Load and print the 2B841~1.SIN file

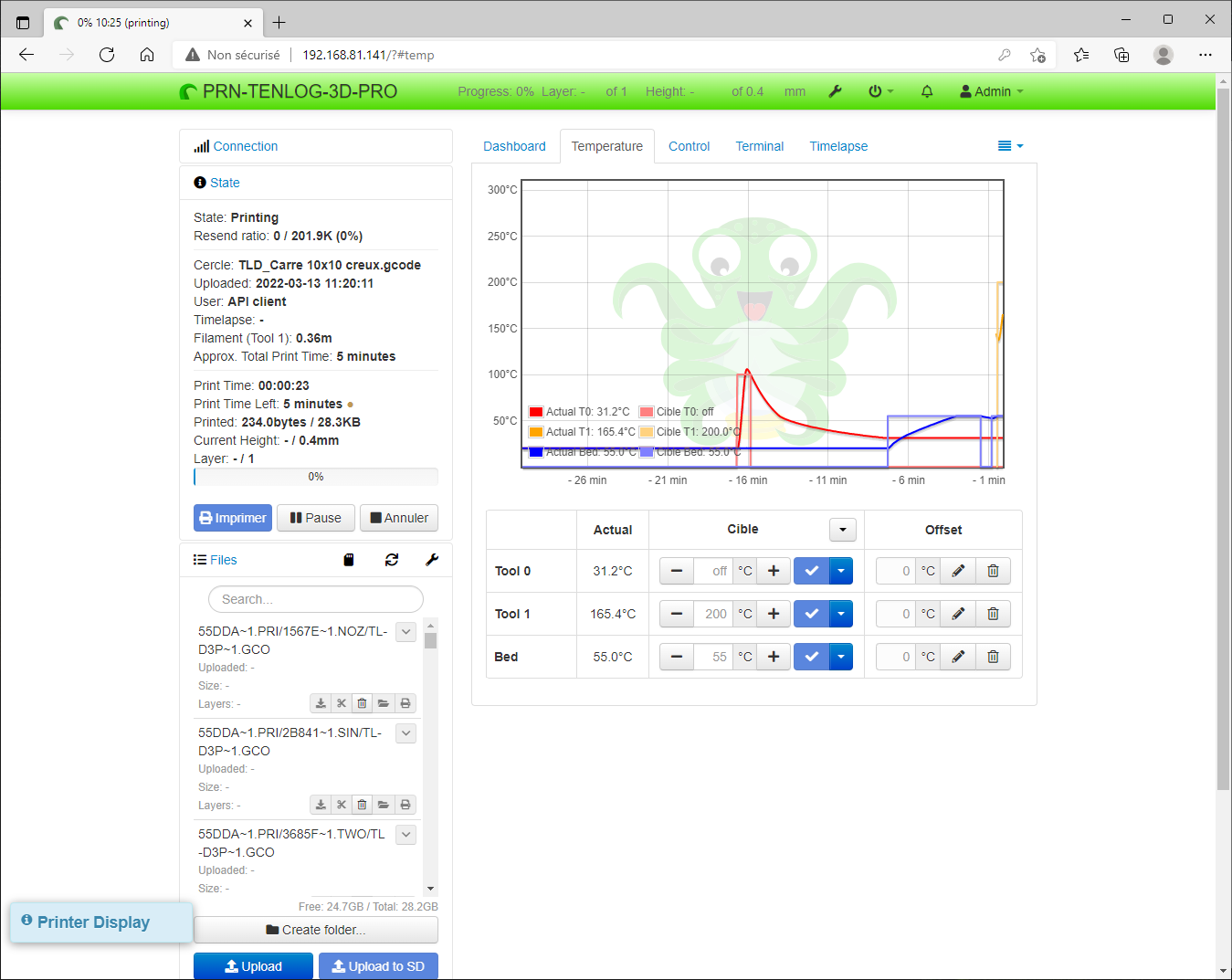point(405,805)
